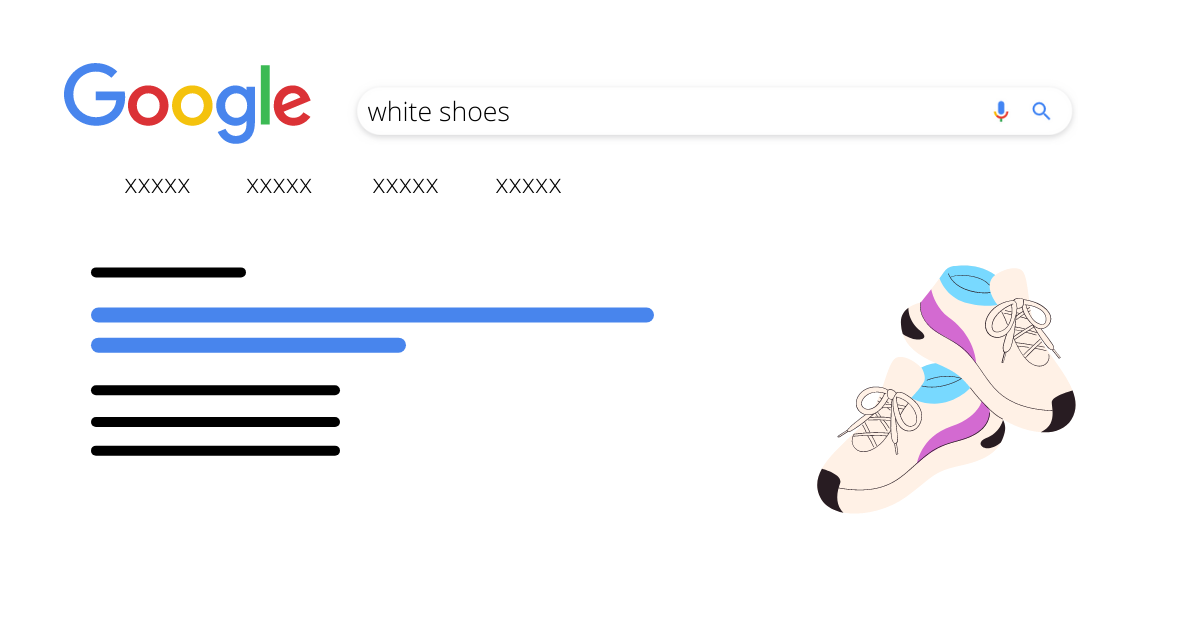Click the first black description line
1200x630 pixels.
click(215, 390)
